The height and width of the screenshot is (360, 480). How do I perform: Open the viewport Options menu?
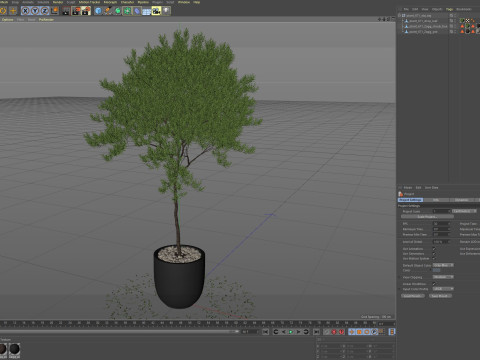pyautogui.click(x=8, y=20)
